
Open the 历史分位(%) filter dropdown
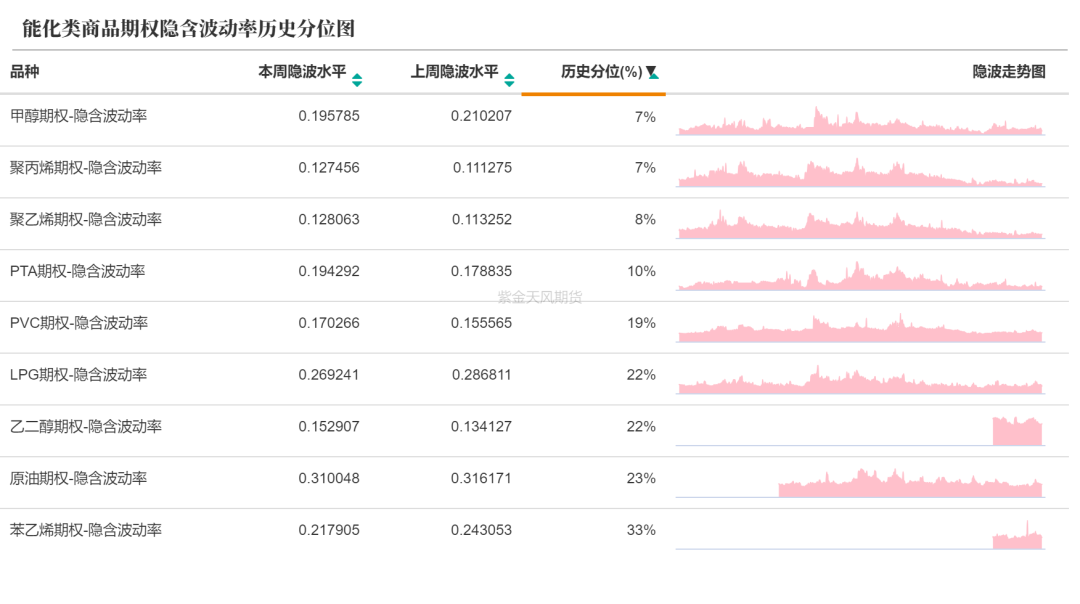[x=654, y=72]
